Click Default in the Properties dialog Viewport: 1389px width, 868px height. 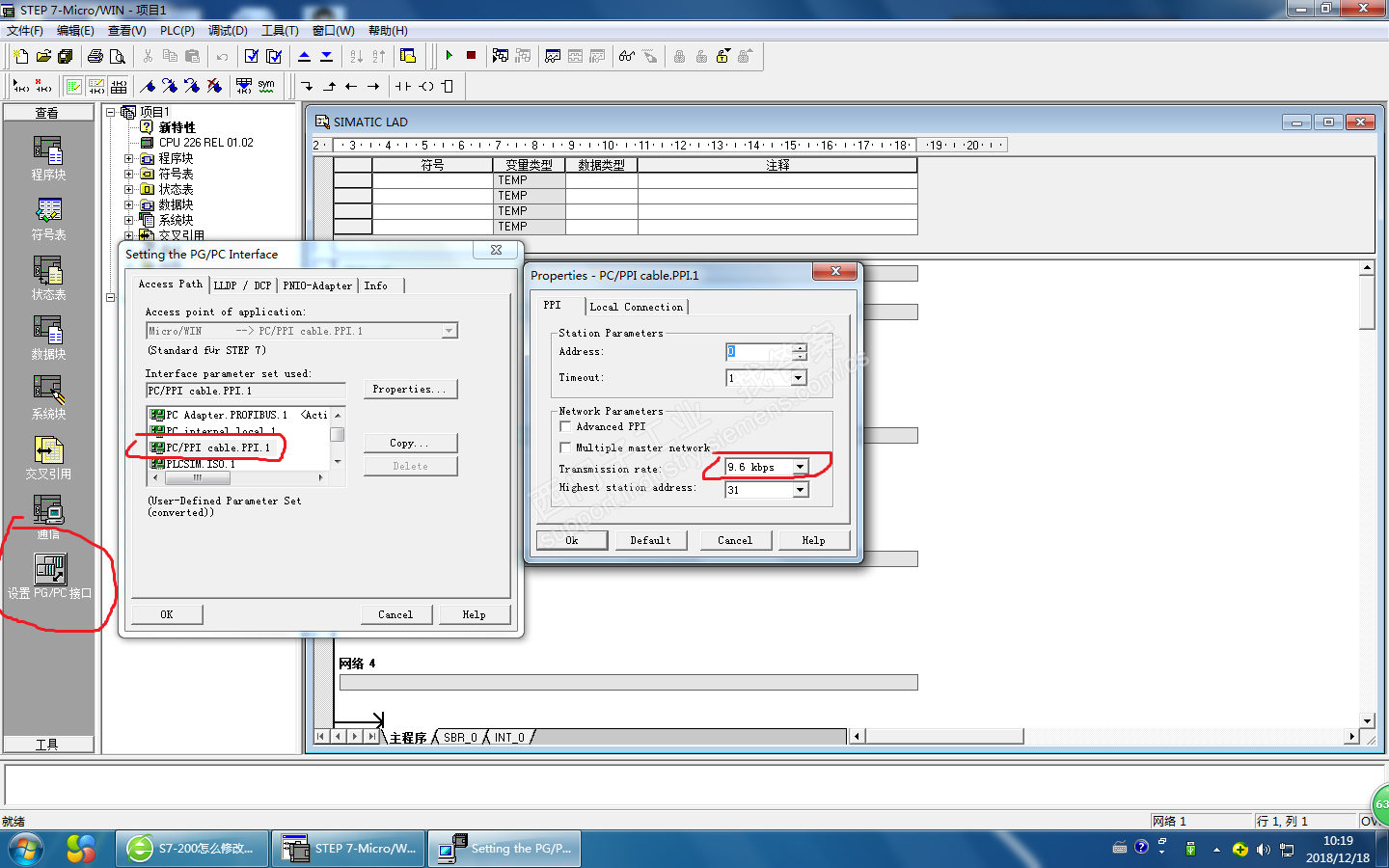[650, 540]
